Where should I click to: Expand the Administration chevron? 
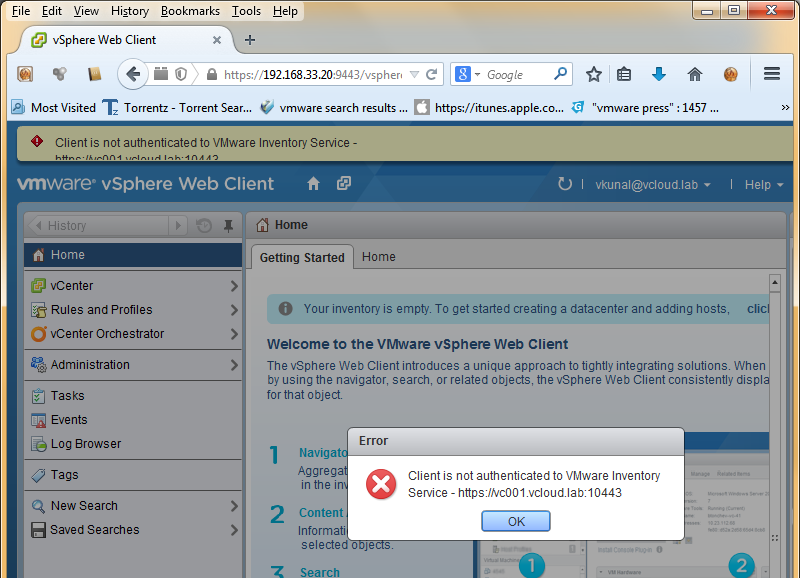pos(234,365)
